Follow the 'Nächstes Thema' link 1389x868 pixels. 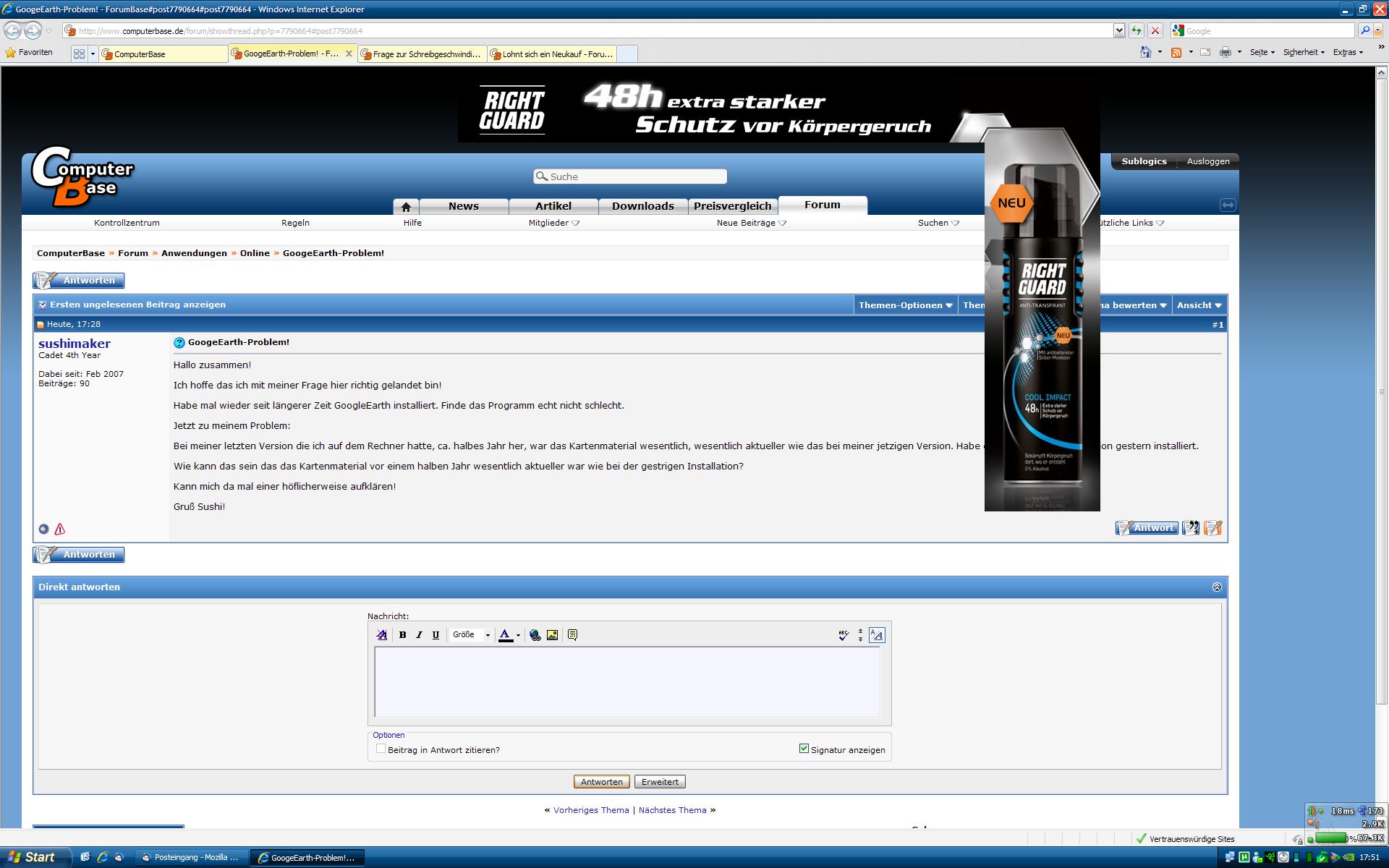coord(672,810)
